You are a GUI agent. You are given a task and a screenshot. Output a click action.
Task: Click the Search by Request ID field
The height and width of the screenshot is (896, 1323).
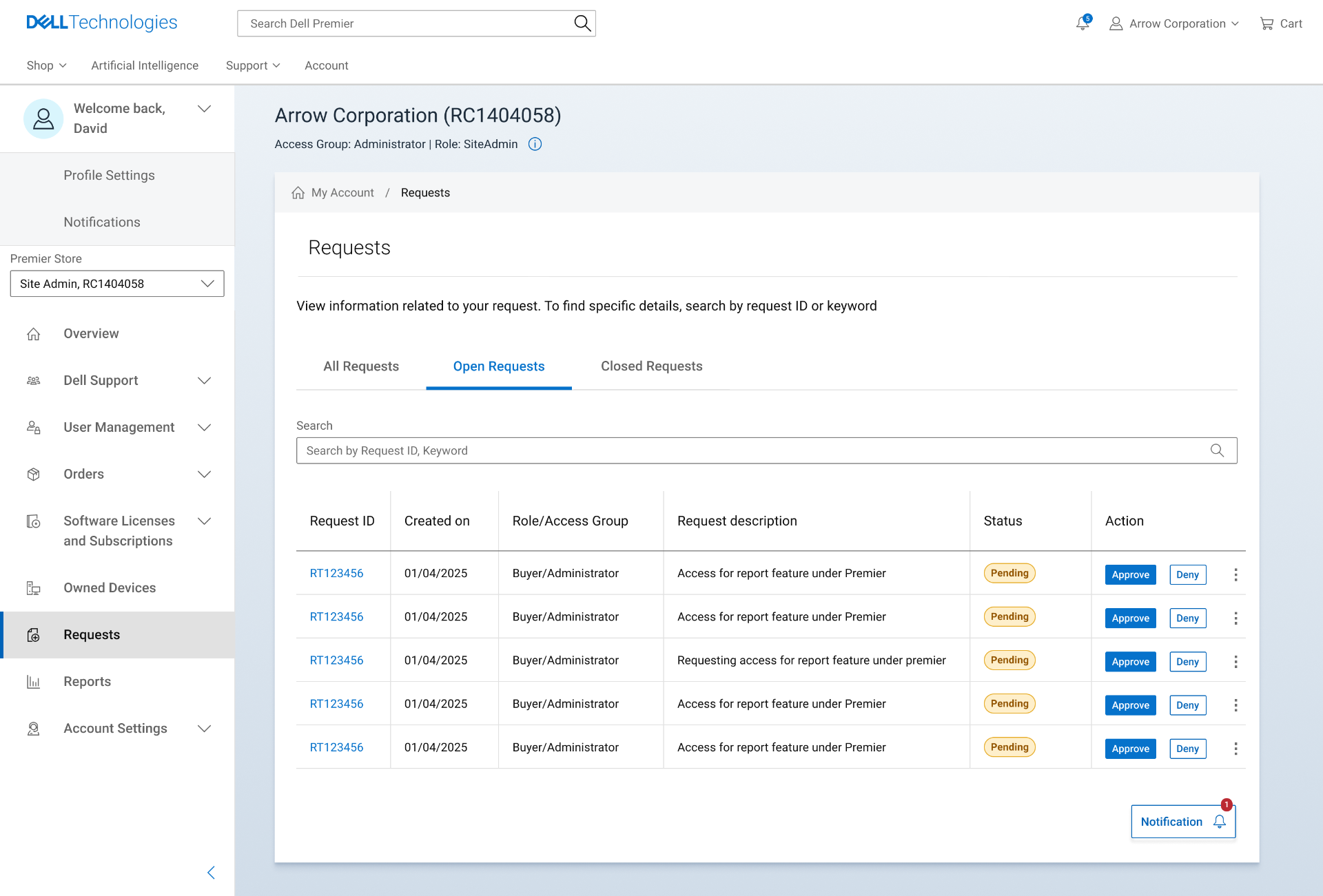click(x=767, y=450)
